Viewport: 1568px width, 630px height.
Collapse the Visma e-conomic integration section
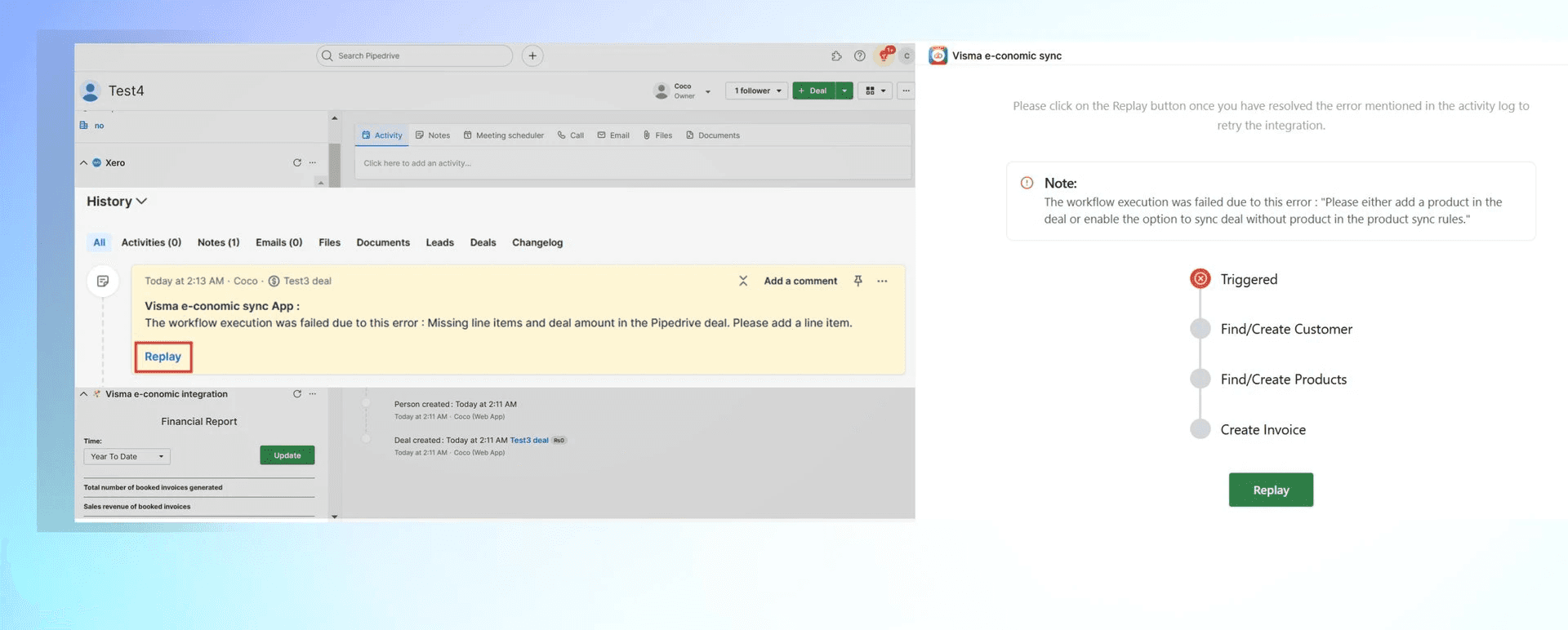pyautogui.click(x=83, y=393)
